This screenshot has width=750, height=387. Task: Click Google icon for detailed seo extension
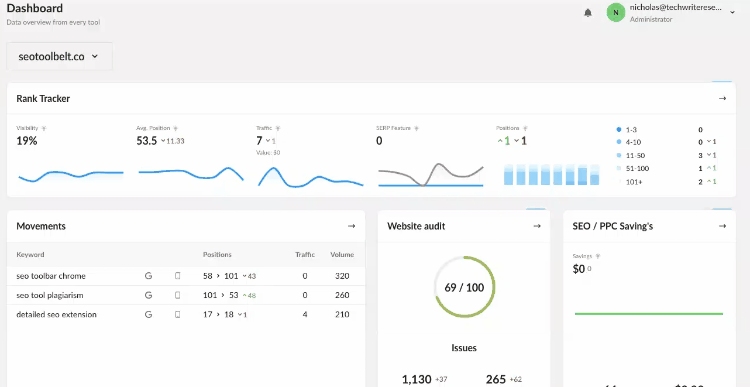[148, 314]
